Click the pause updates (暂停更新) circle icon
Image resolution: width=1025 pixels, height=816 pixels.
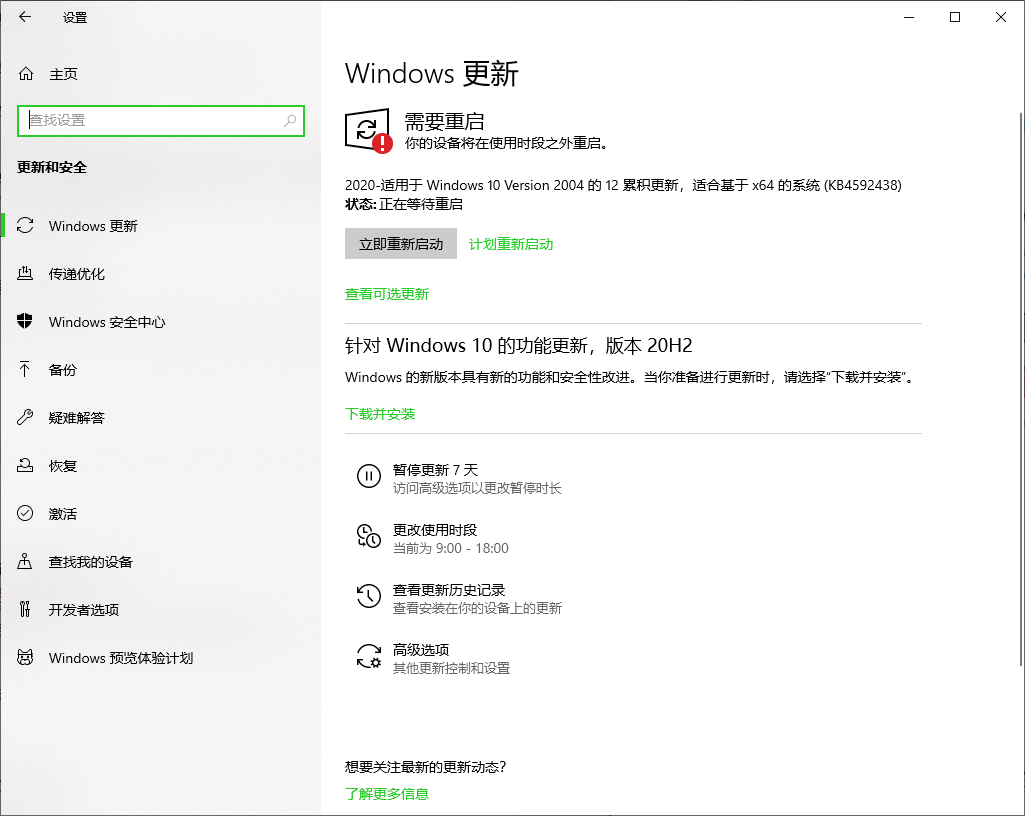(369, 477)
